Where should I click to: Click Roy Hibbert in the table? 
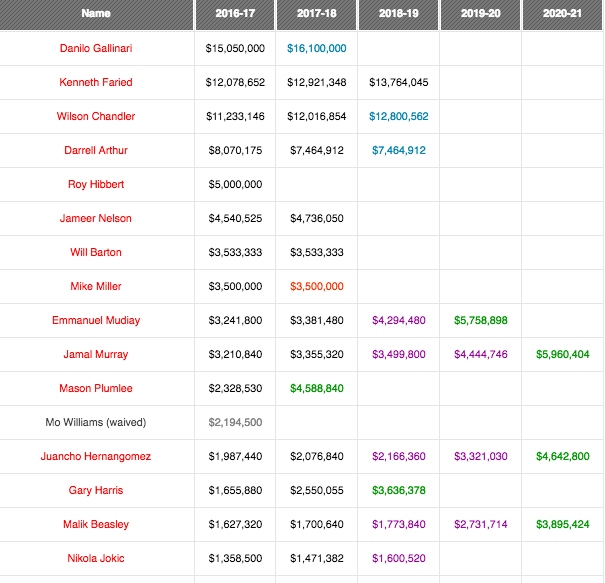coord(96,184)
